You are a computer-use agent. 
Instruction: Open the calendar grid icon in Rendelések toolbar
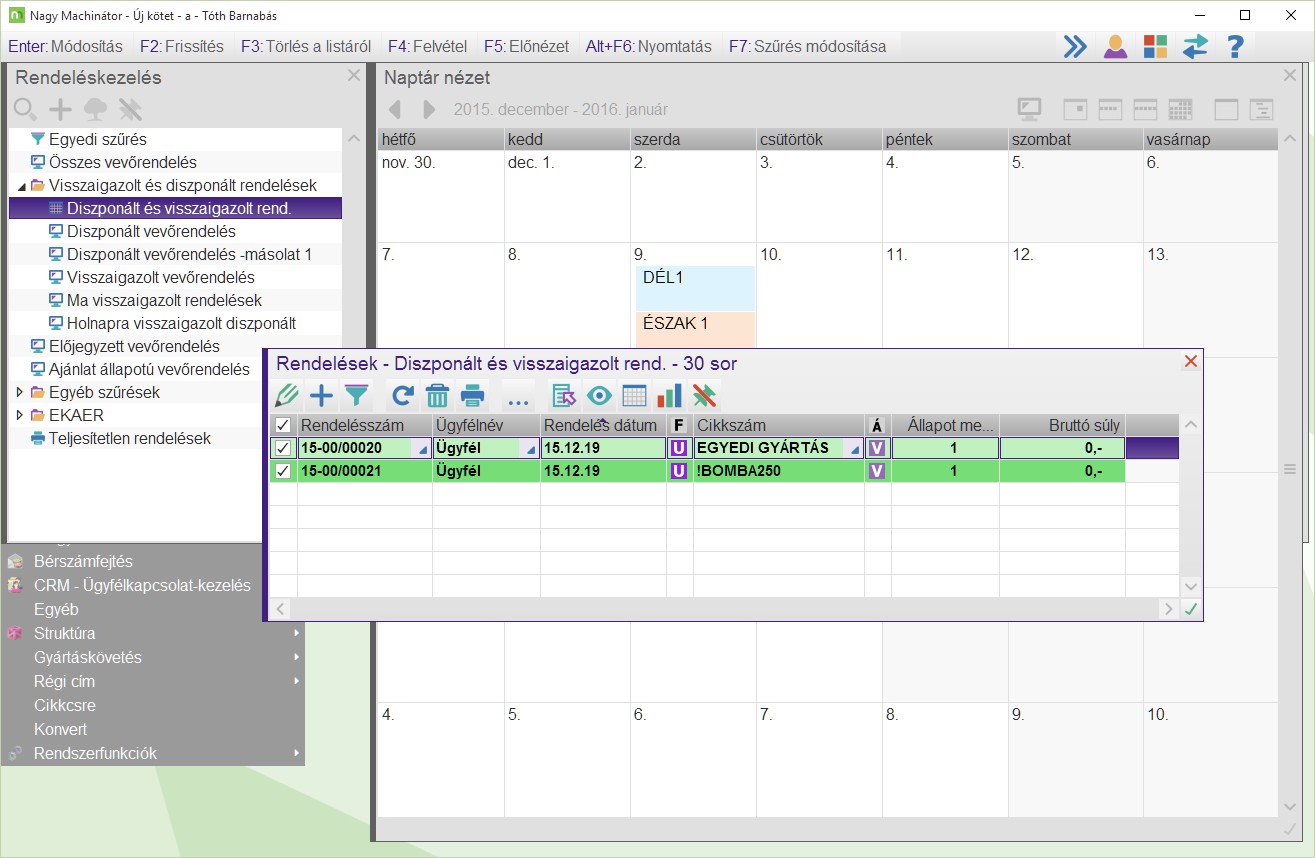(634, 396)
